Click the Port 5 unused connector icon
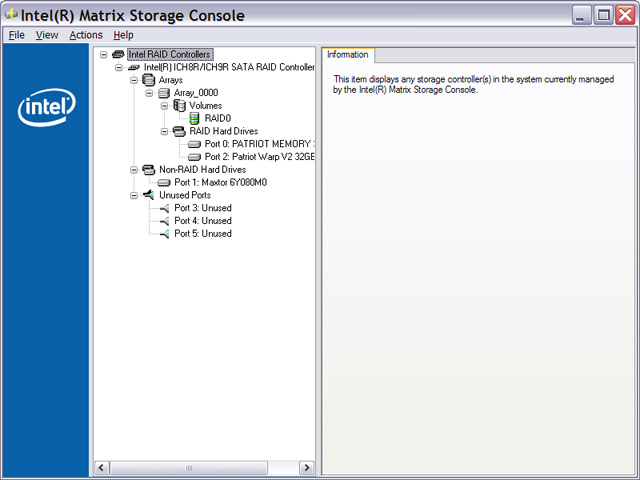 pos(164,234)
